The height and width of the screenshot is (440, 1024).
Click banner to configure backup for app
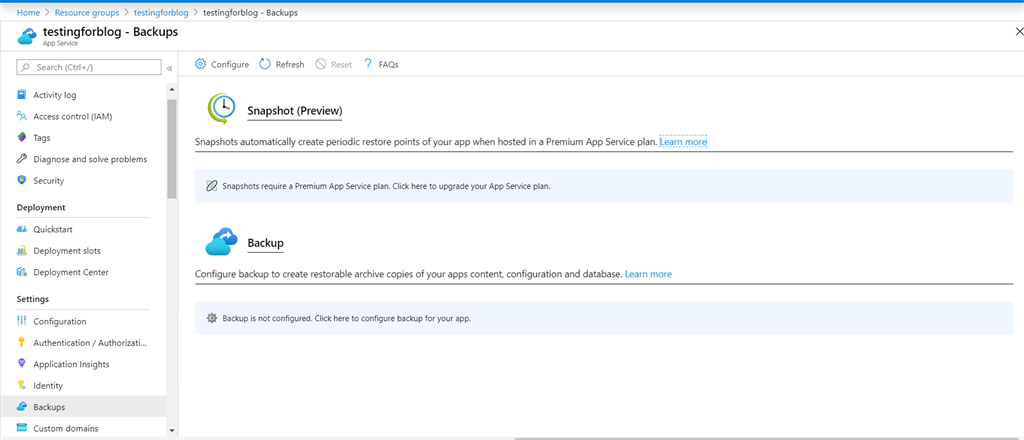(346, 318)
